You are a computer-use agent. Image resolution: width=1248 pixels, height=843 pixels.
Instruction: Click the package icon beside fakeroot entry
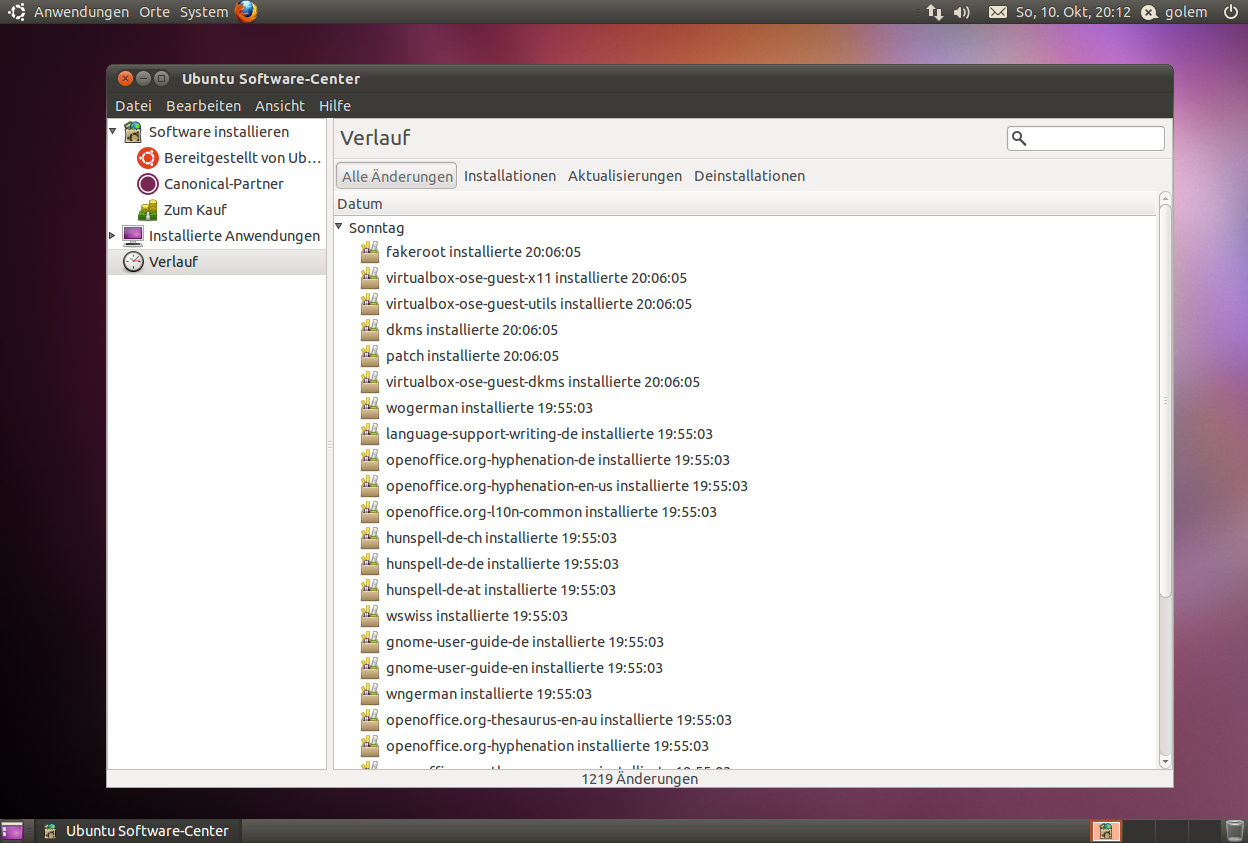(370, 251)
